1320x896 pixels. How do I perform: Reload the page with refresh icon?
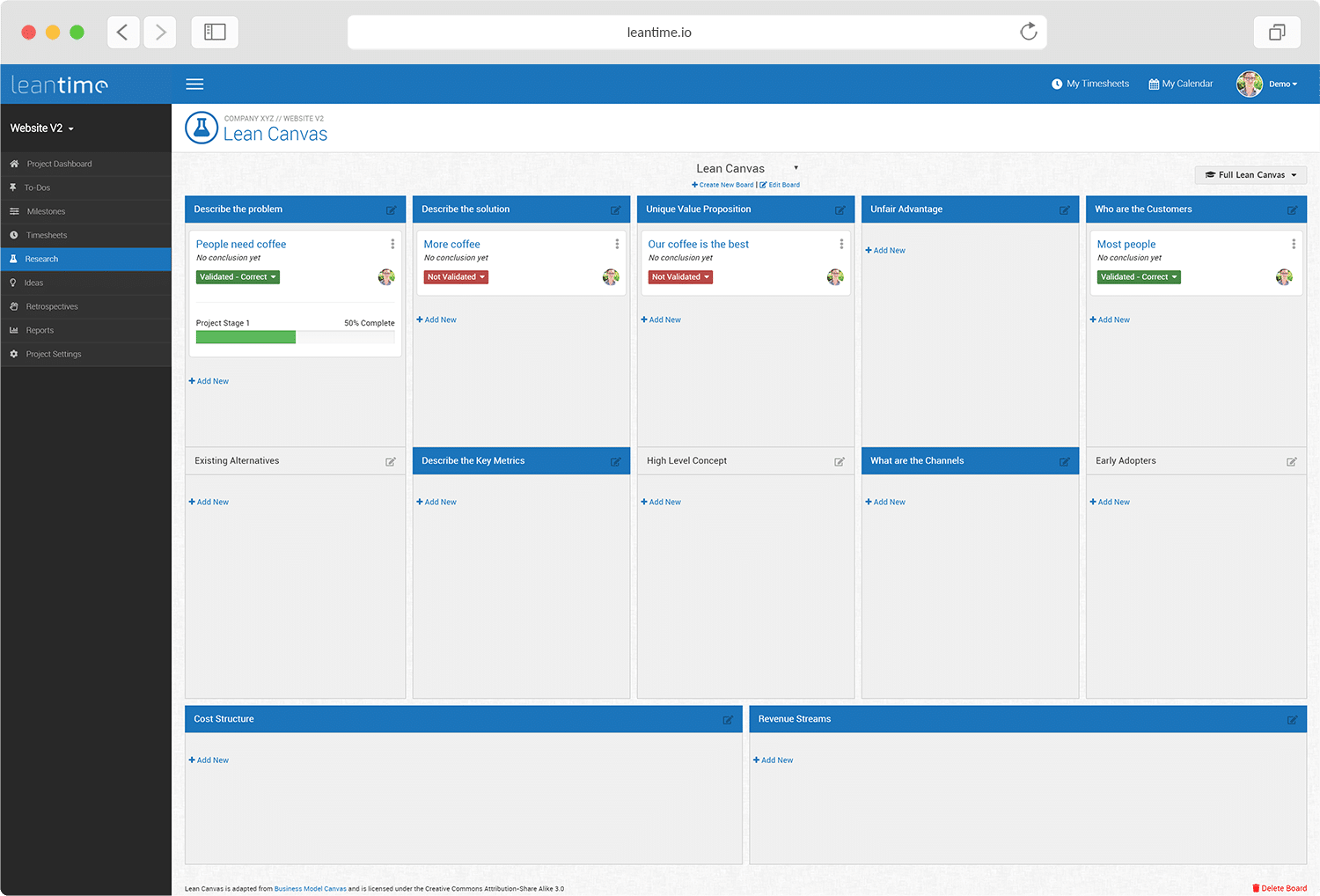(1028, 33)
